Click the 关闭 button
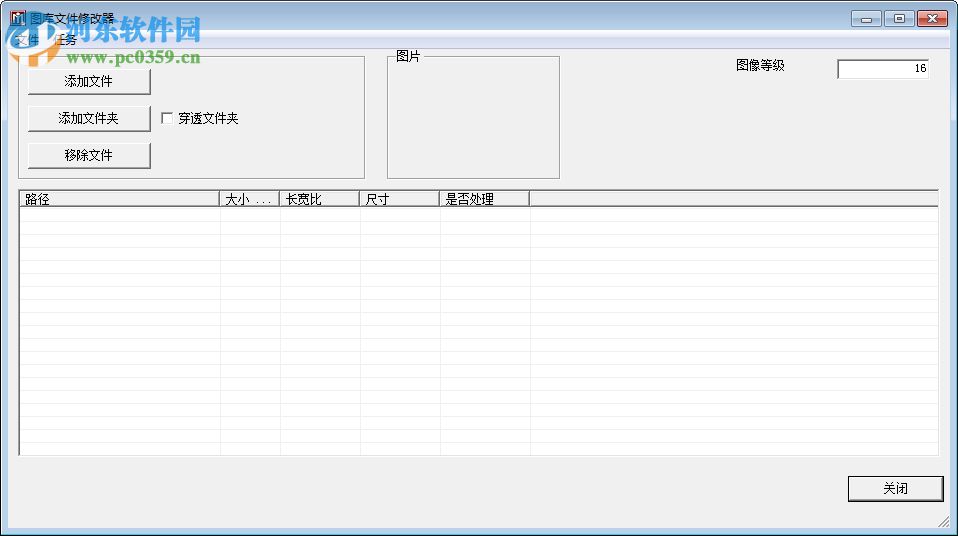Screen dimensions: 958x536 pos(896,488)
